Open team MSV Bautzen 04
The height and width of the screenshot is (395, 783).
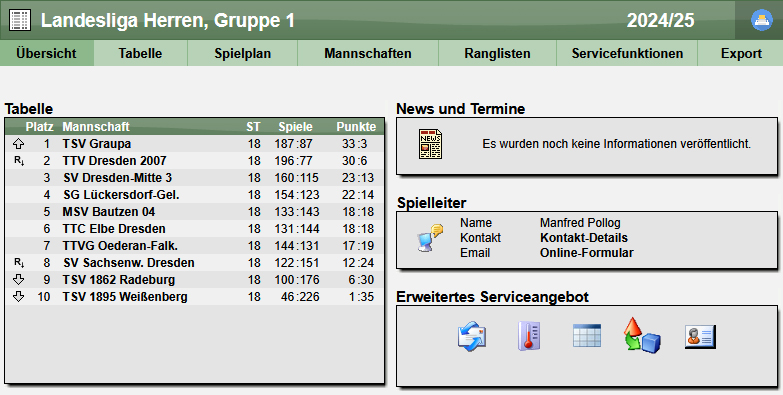[x=109, y=212]
